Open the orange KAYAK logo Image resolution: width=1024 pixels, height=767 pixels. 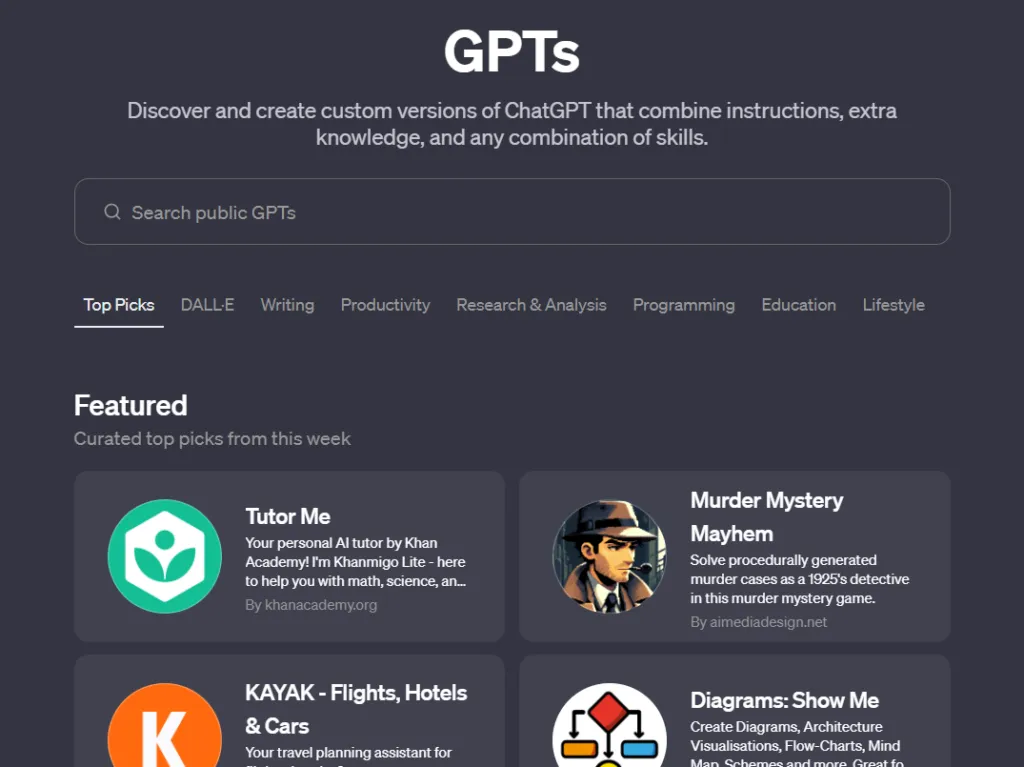click(165, 725)
